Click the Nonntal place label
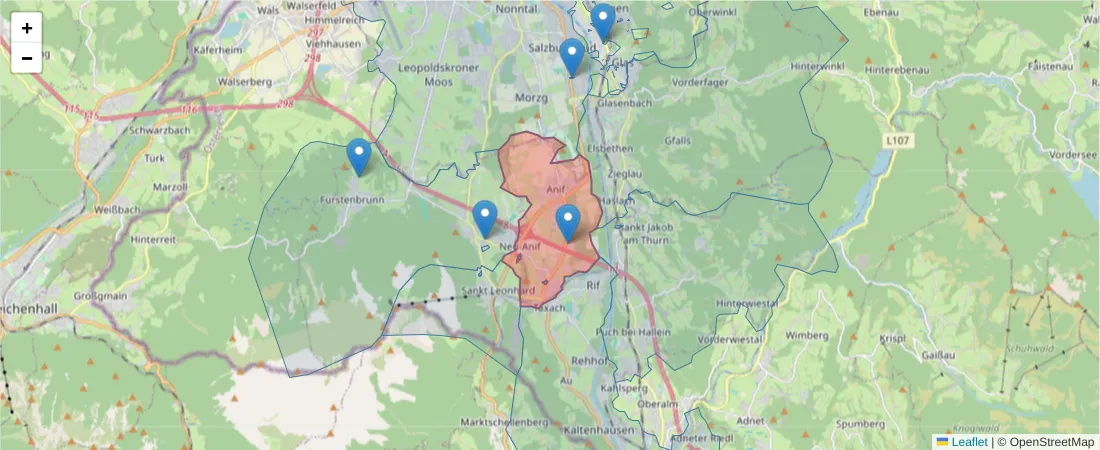The height and width of the screenshot is (450, 1100). point(516,9)
